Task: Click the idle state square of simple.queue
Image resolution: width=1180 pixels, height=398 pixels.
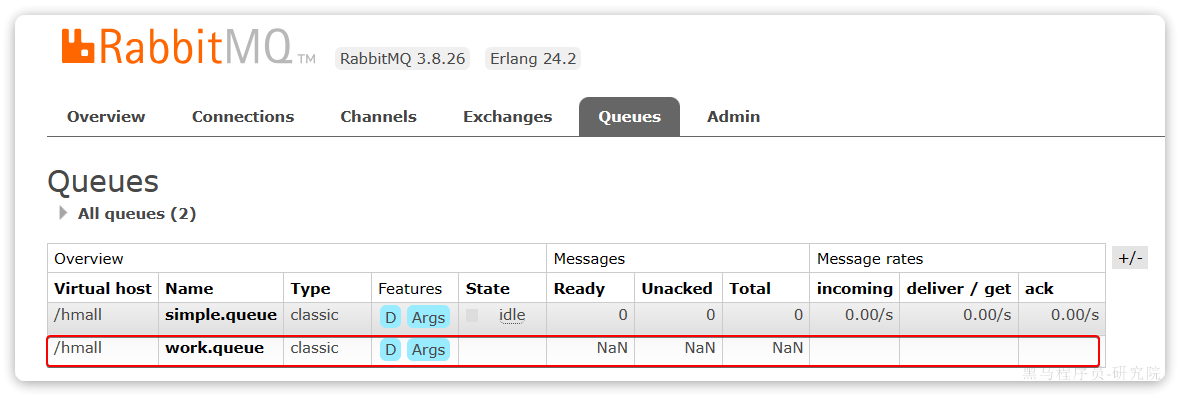Action: [x=472, y=315]
